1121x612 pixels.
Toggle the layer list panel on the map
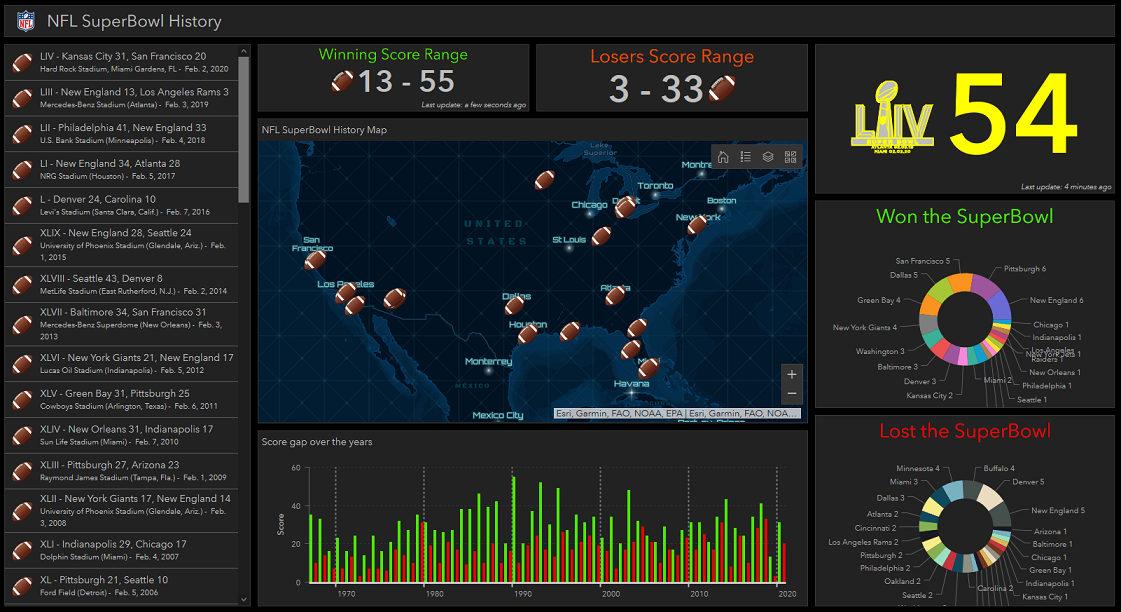pyautogui.click(x=768, y=157)
